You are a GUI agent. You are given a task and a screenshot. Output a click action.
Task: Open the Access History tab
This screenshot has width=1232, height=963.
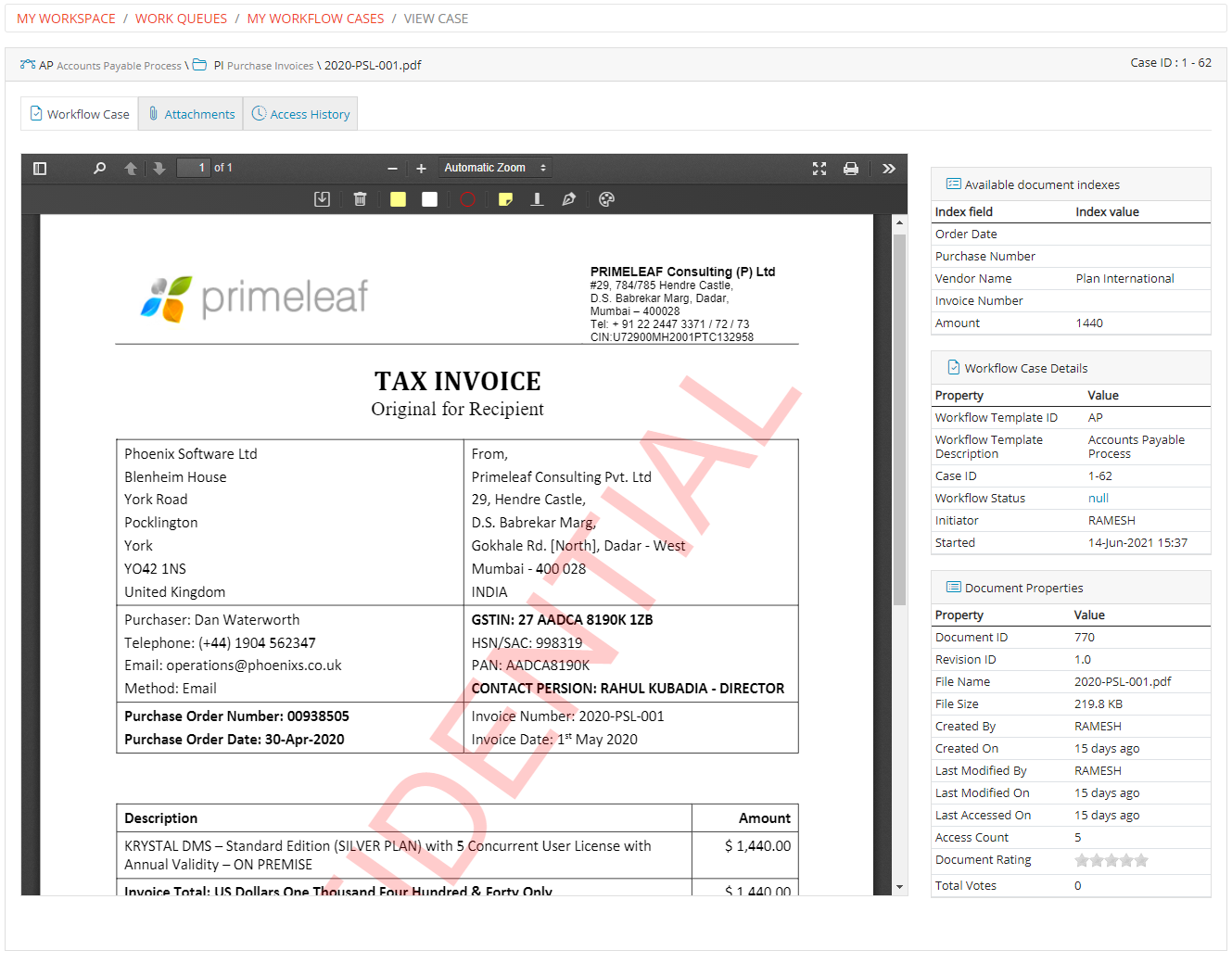click(300, 114)
